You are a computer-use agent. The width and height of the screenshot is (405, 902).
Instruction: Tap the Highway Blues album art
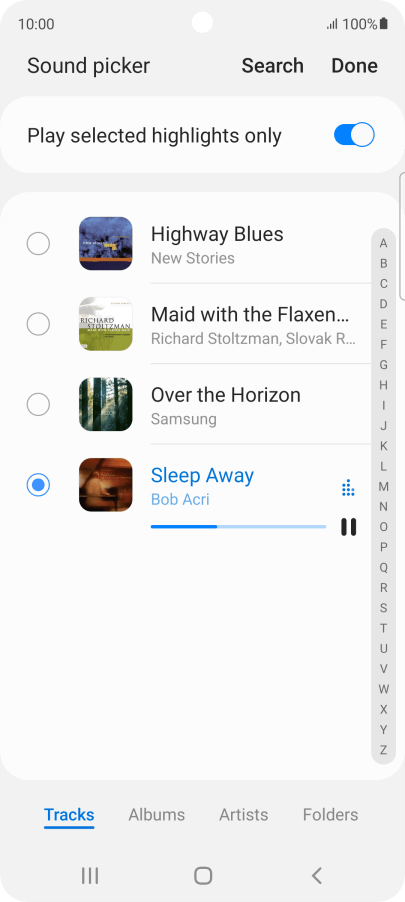click(x=105, y=244)
